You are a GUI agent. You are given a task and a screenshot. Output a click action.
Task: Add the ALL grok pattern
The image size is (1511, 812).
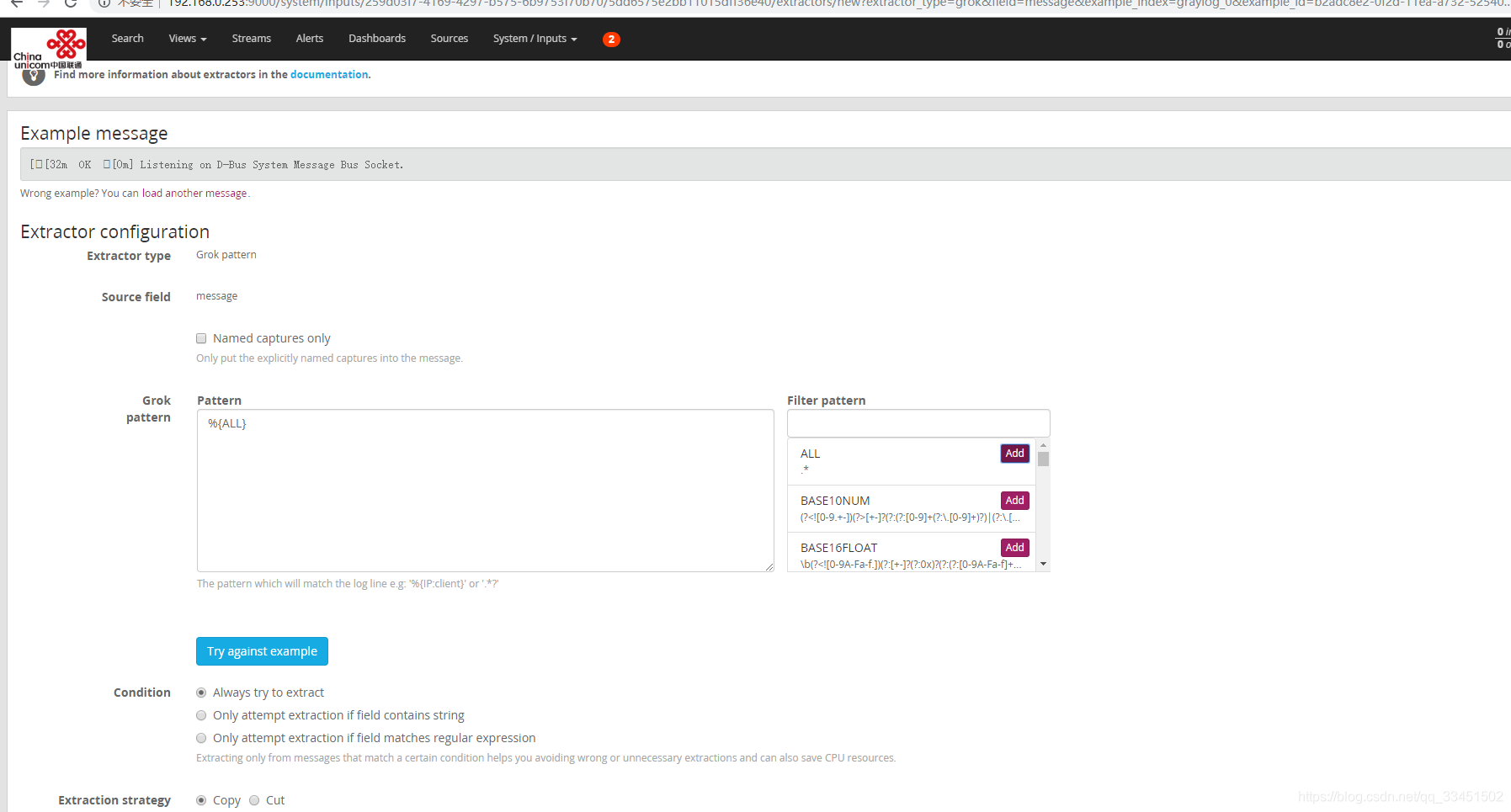[1014, 453]
